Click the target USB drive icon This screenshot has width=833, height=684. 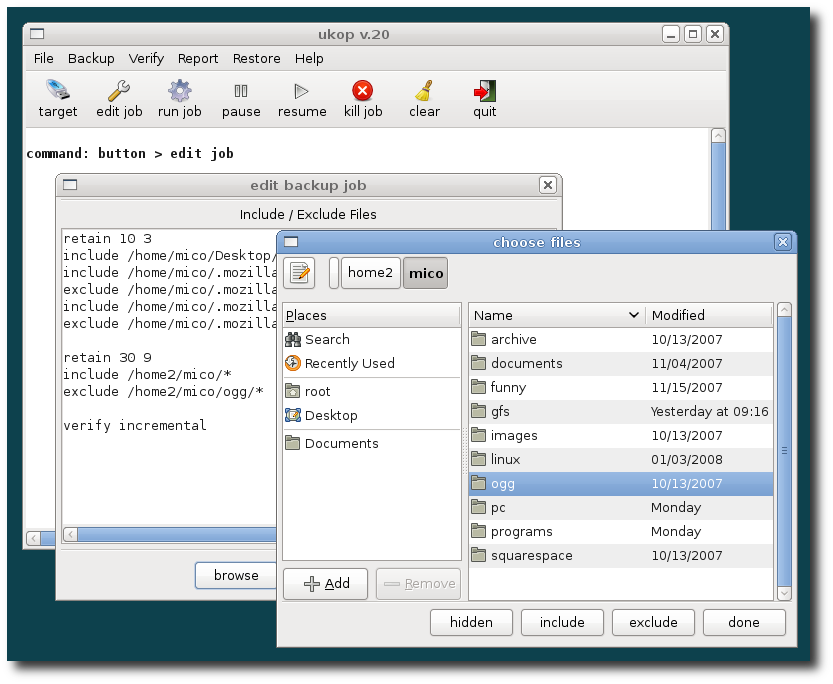coord(57,91)
